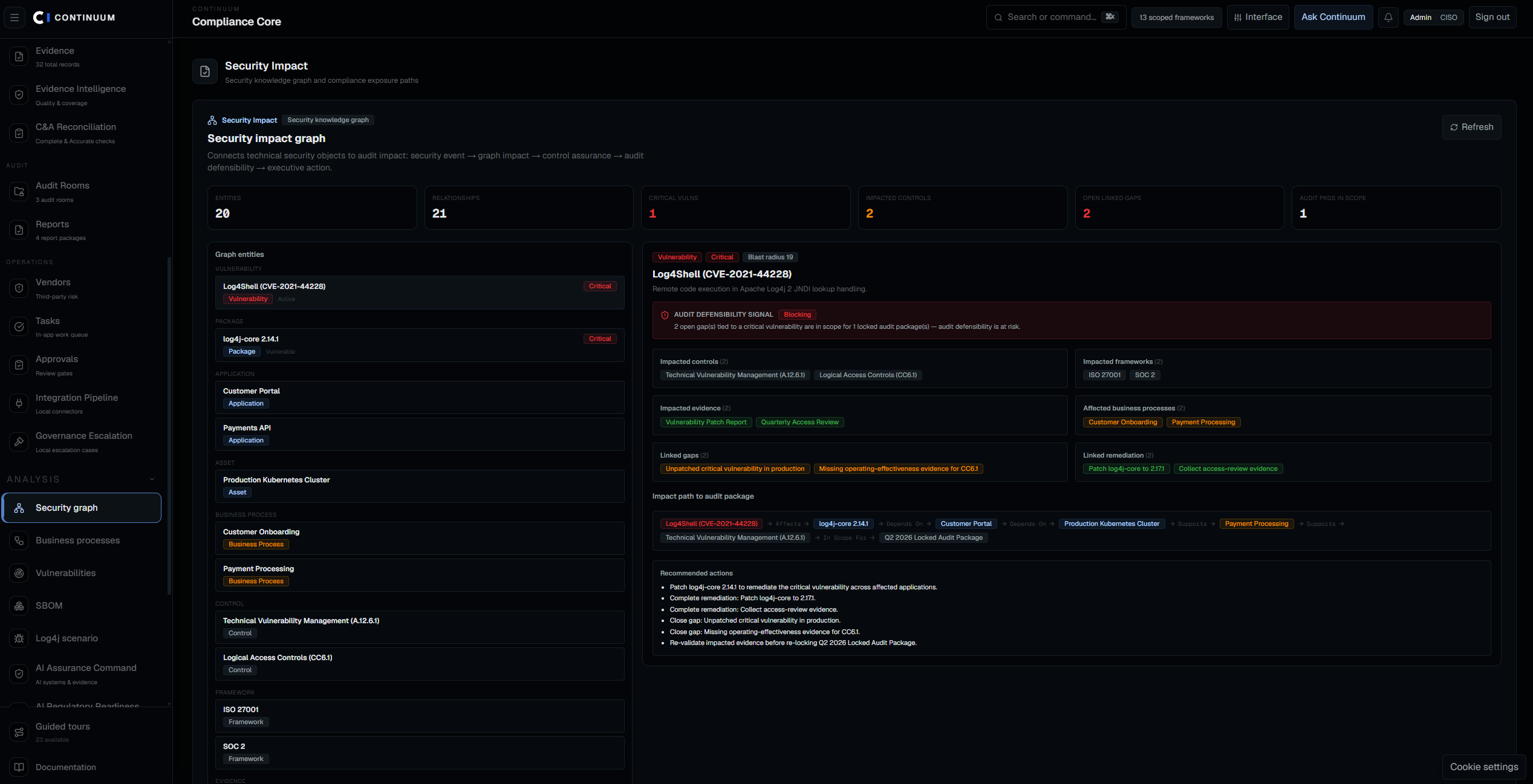
Task: Click the Search or command field
Action: click(1056, 18)
